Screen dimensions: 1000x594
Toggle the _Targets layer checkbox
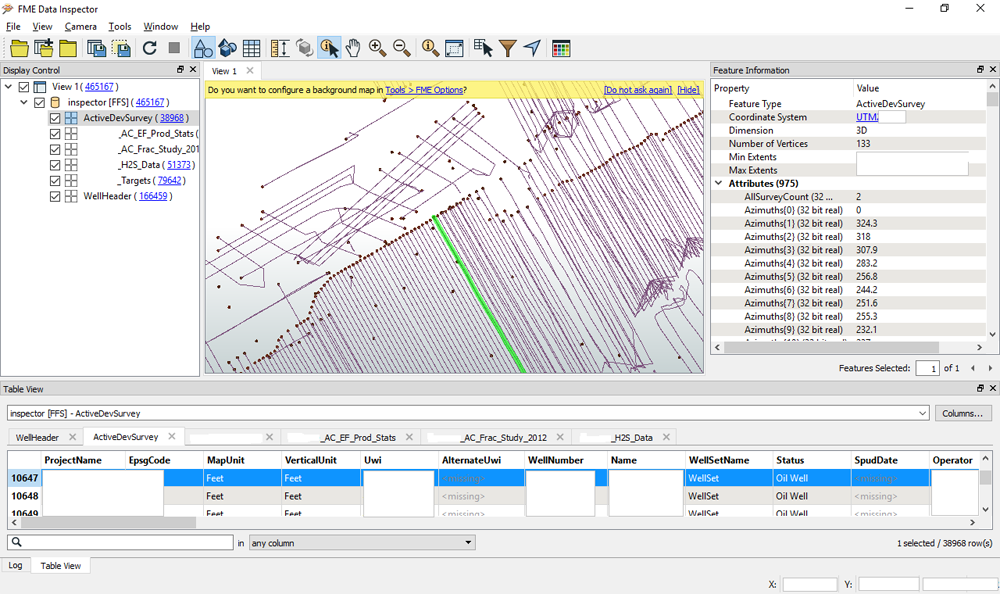tap(55, 181)
